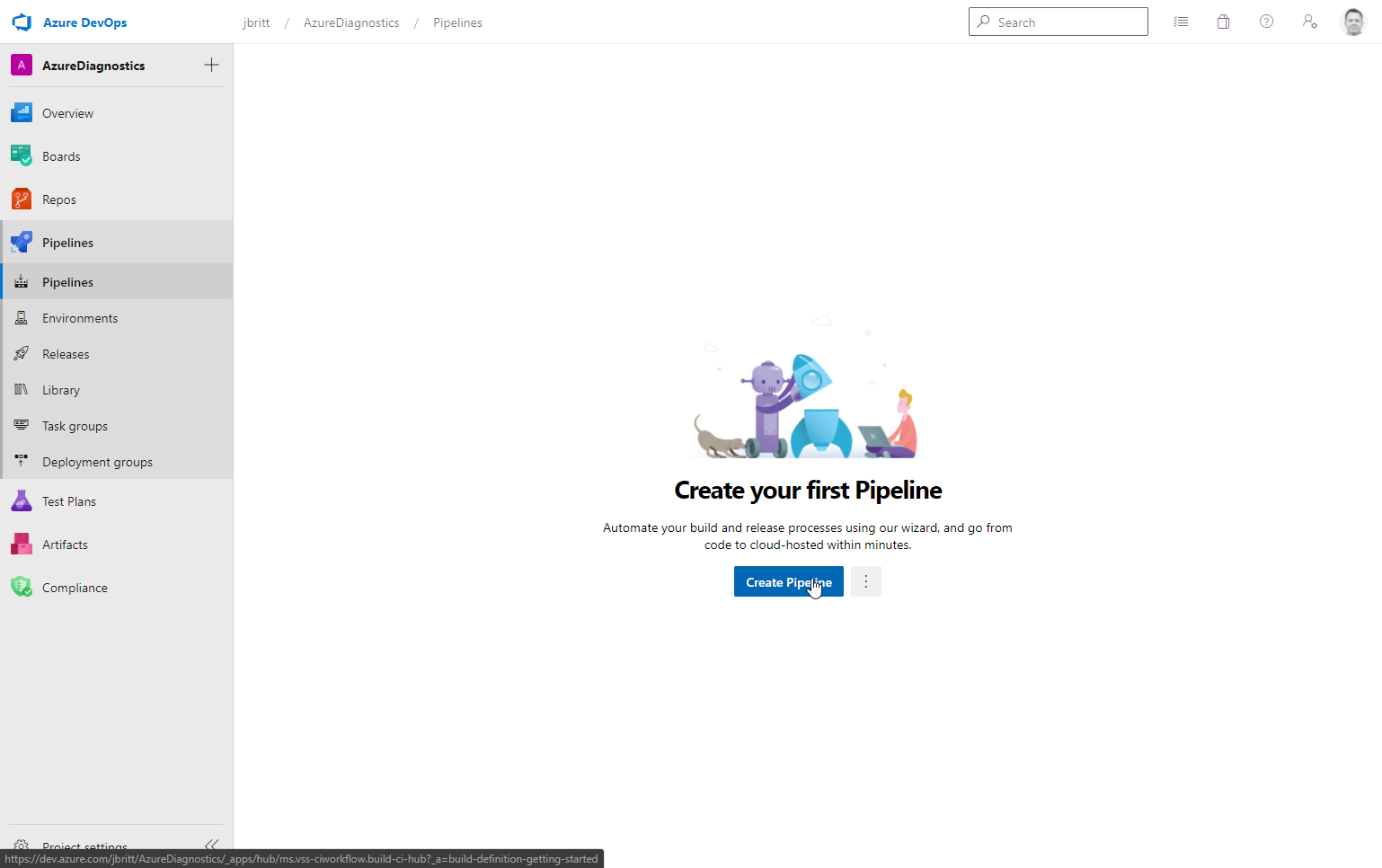
Task: Open Test Plans in the sidebar
Action: (117, 501)
